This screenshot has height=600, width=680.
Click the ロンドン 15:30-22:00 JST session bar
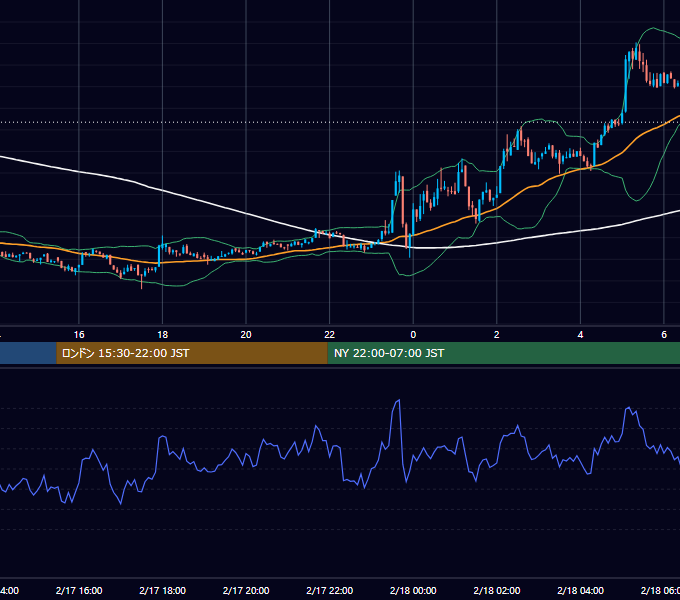pos(192,353)
